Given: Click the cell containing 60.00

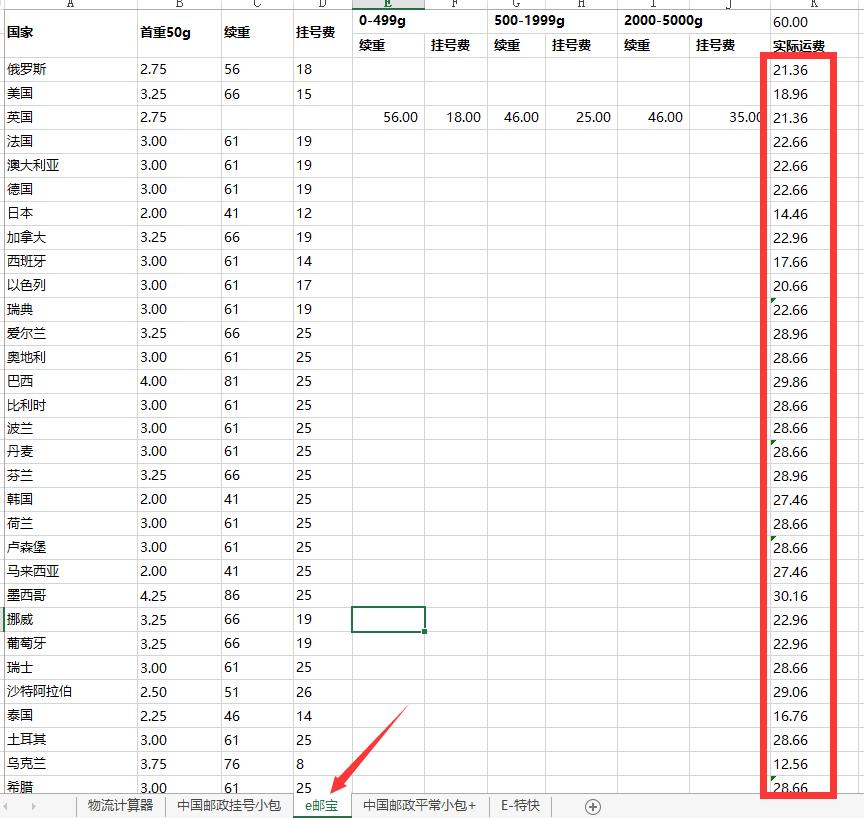Looking at the screenshot, I should pyautogui.click(x=799, y=22).
